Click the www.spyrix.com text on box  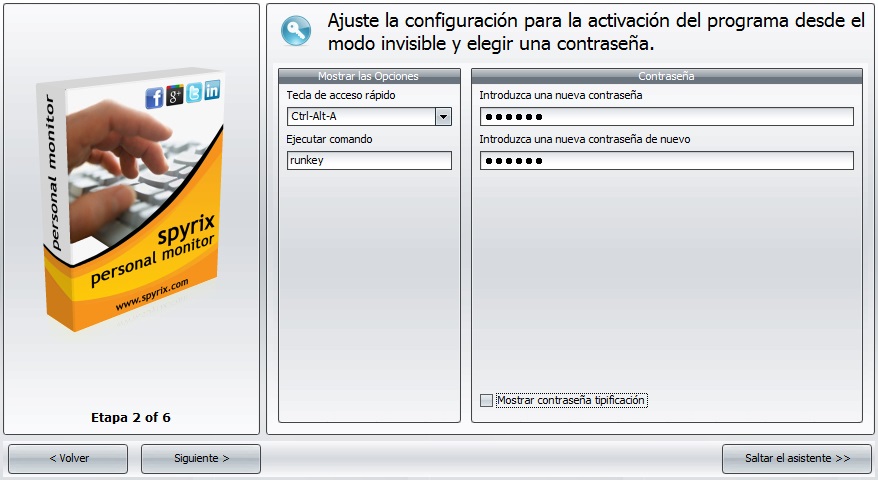tap(152, 295)
